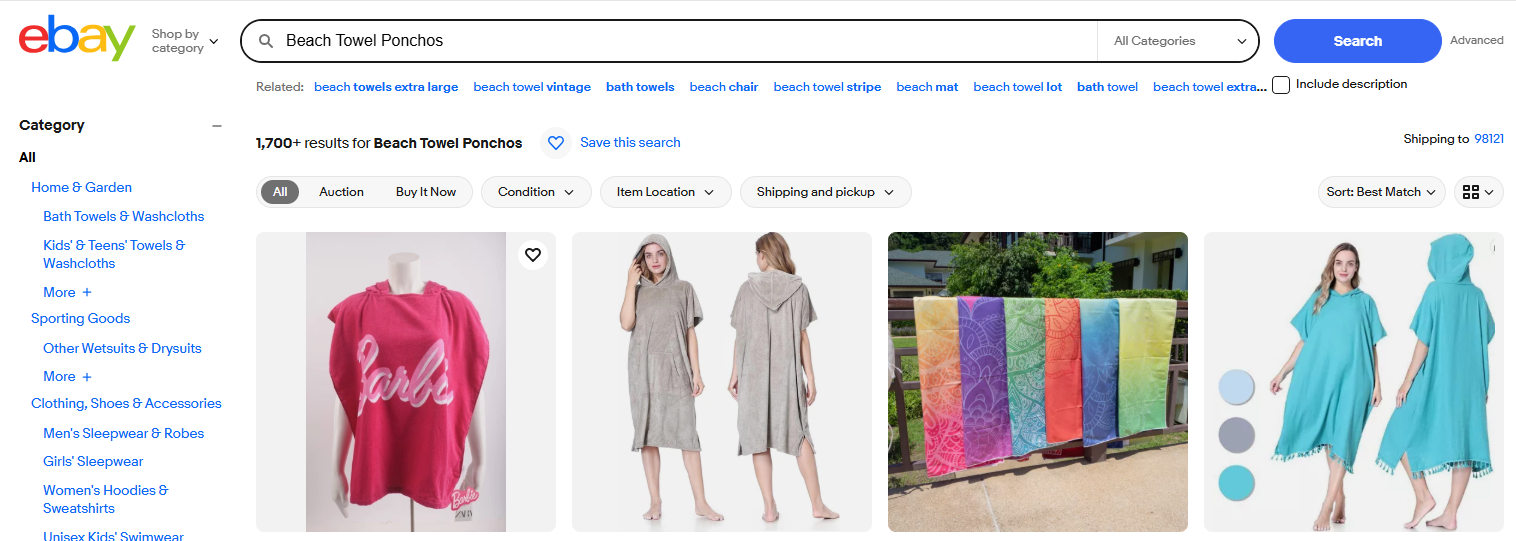The image size is (1516, 541).
Task: Expand More under Home & Garden
Action: 67,292
